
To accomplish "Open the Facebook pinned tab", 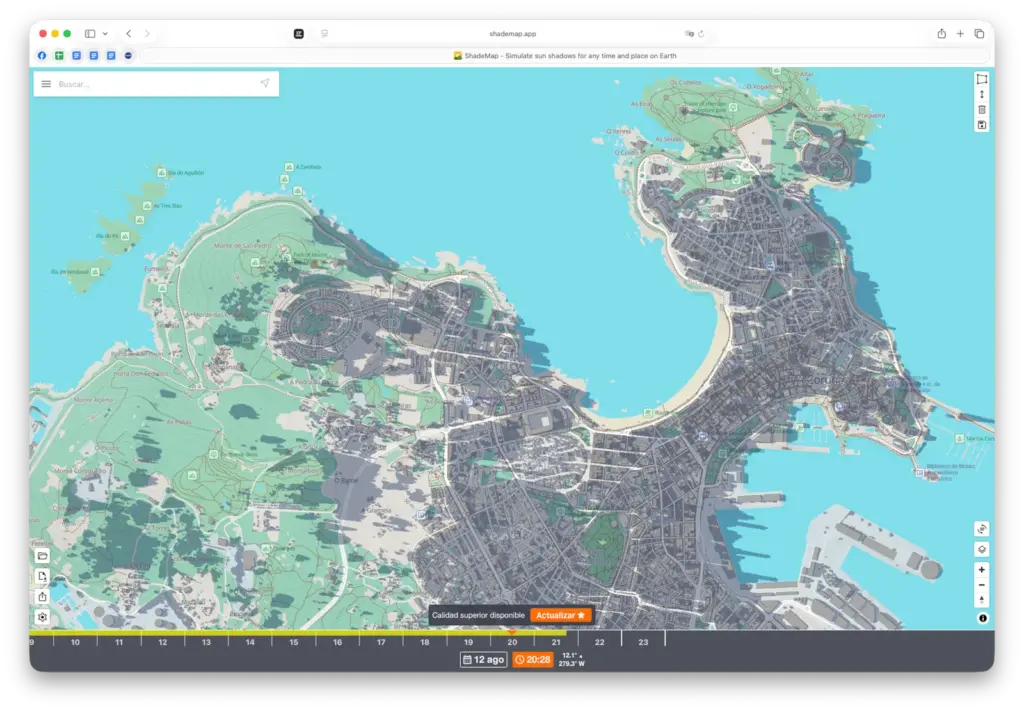I will (42, 55).
